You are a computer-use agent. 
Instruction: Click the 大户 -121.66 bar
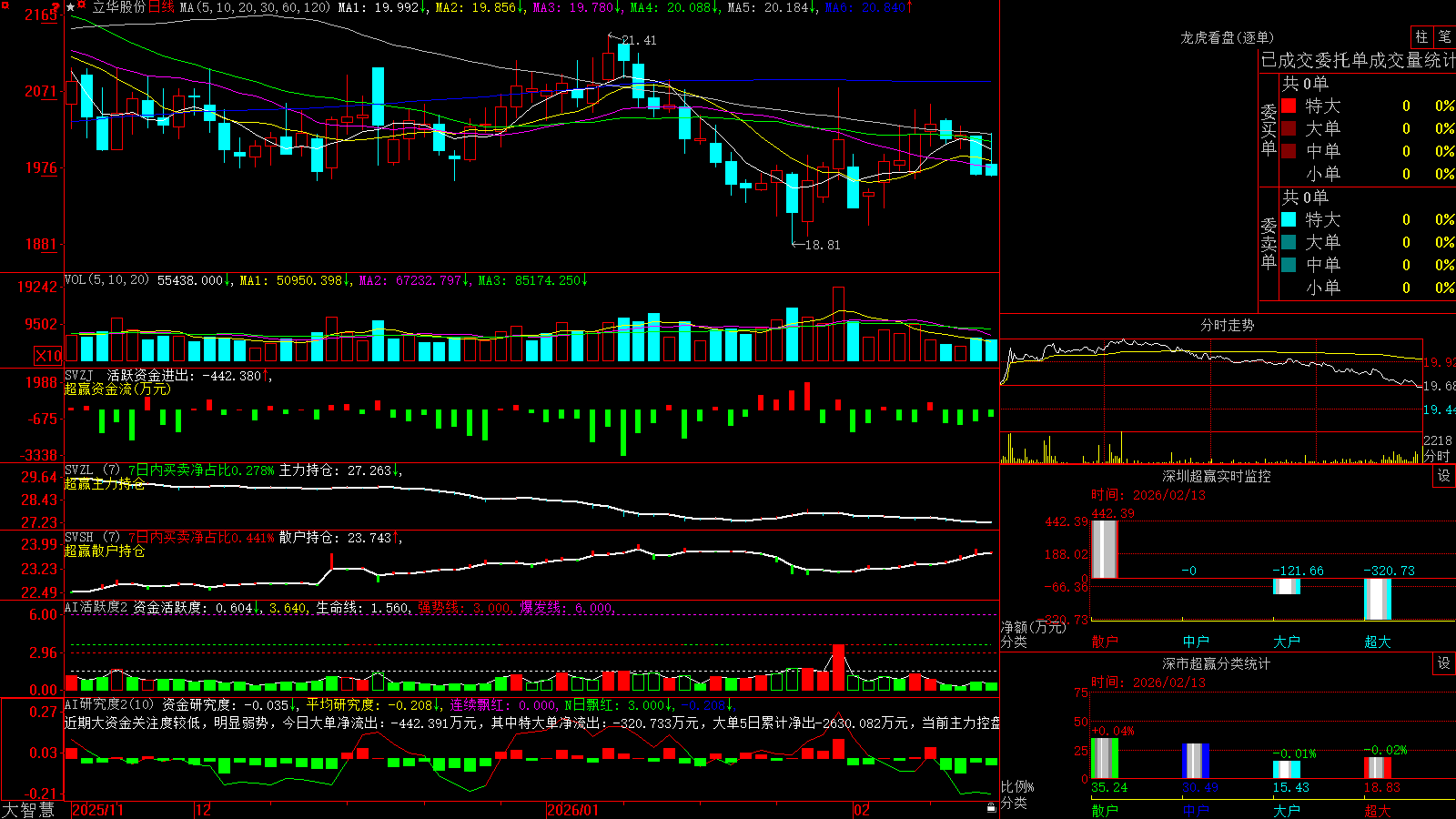pyautogui.click(x=1287, y=586)
